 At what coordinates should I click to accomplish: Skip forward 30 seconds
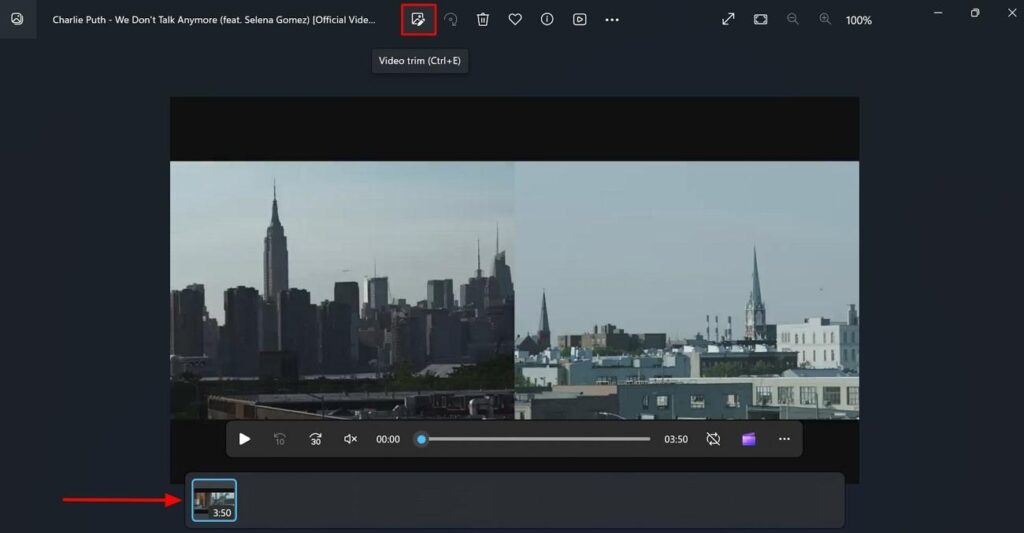click(x=315, y=439)
